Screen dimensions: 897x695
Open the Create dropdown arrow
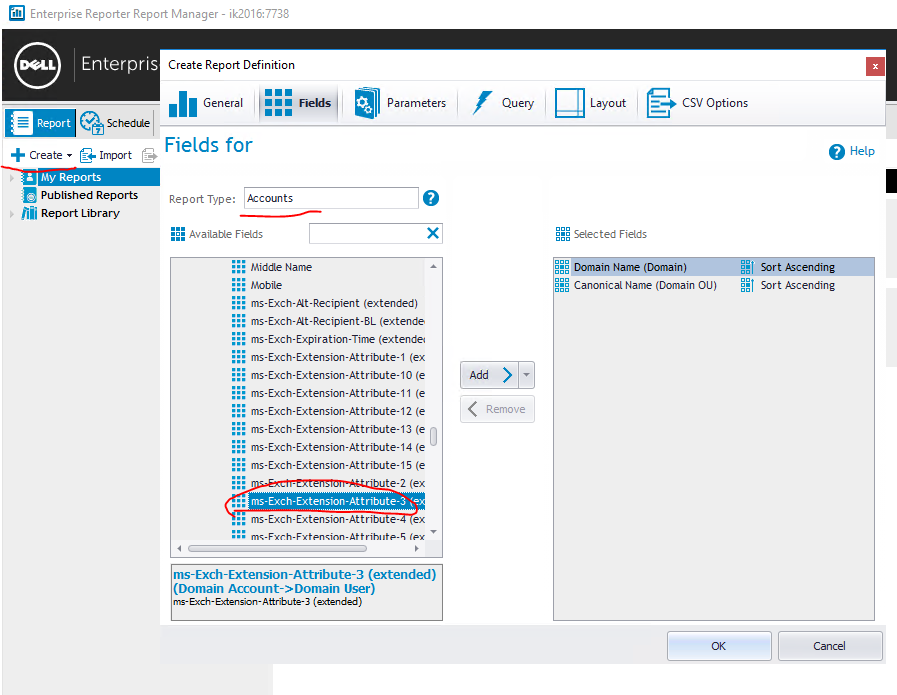(x=69, y=156)
